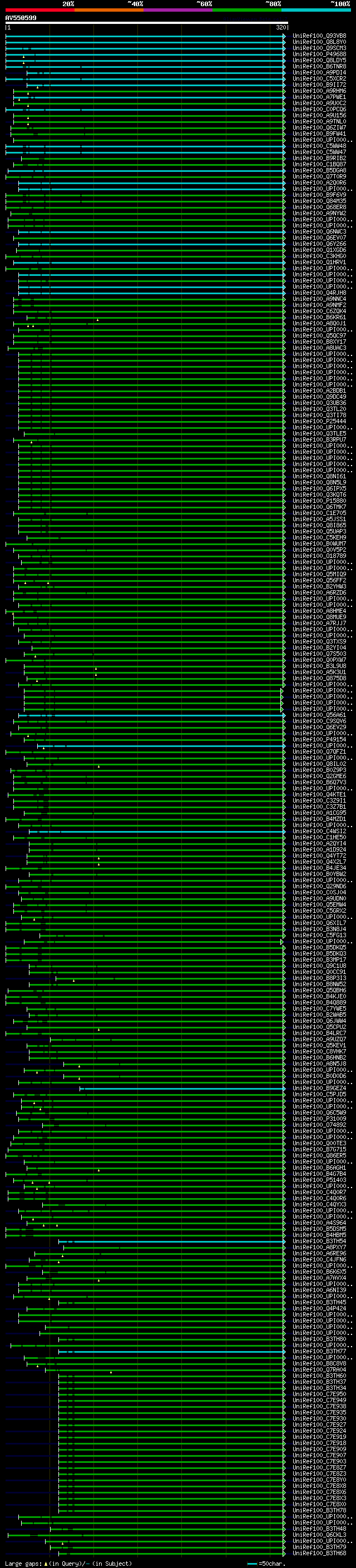Viewport: 356px width, 1568px height.
Task: Open hit UniRef100_Q9SCM3
Action: click(319, 48)
